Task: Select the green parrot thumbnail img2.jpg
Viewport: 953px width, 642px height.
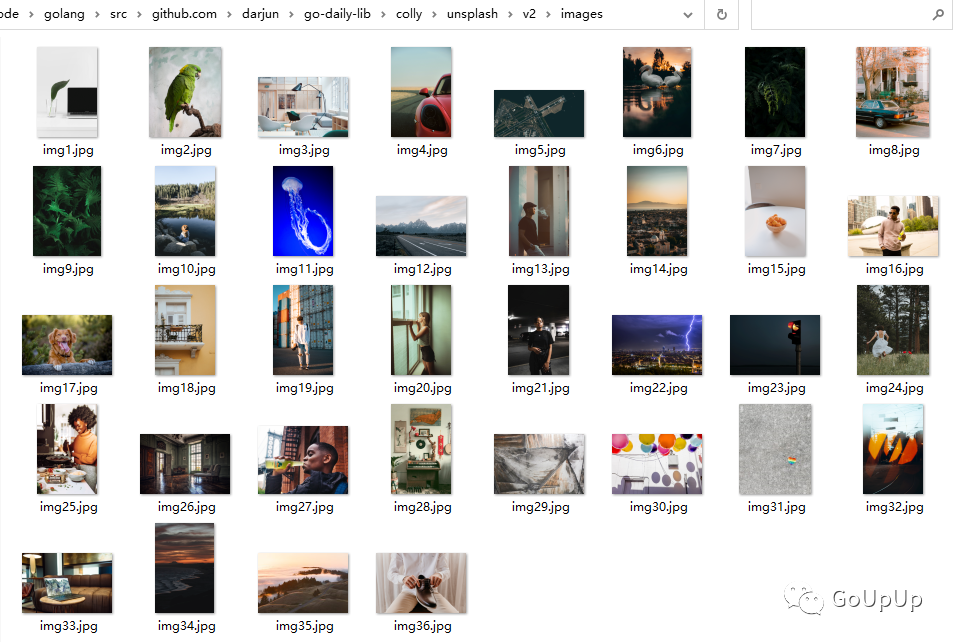Action: (x=185, y=92)
